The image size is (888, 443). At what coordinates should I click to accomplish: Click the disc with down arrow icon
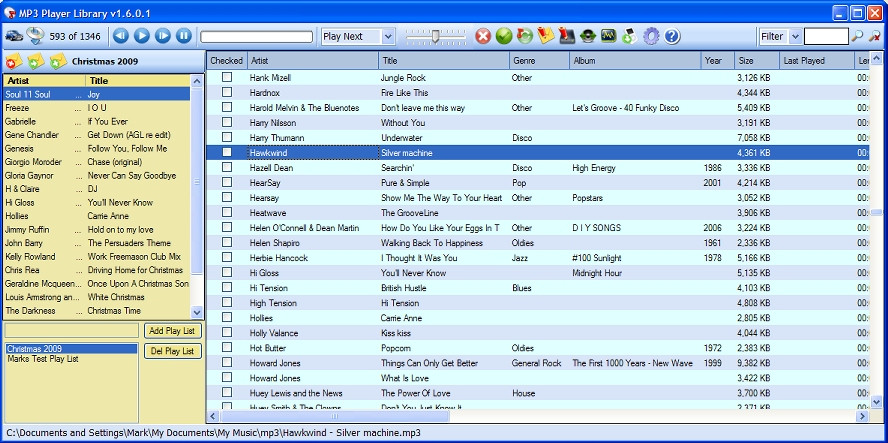(x=36, y=36)
